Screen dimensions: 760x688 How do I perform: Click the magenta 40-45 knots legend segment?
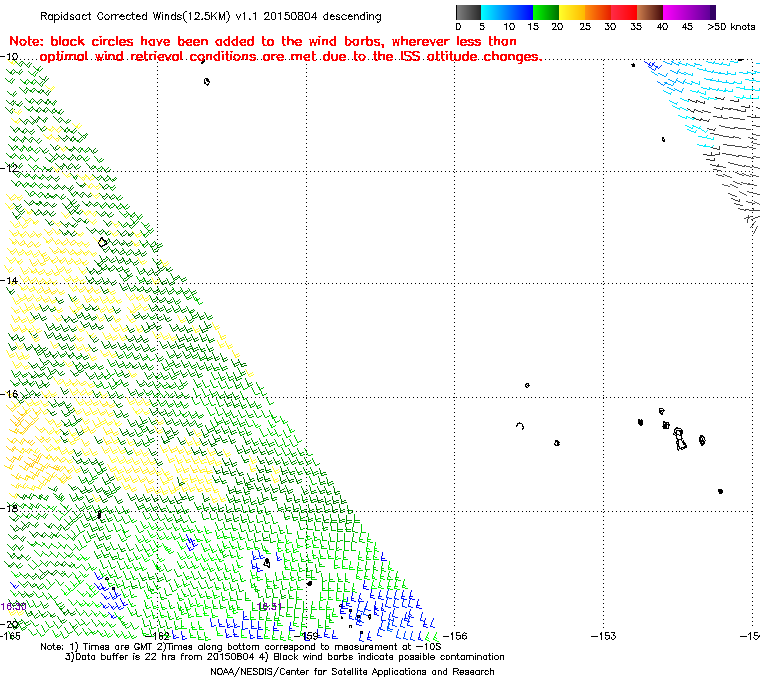tap(676, 12)
